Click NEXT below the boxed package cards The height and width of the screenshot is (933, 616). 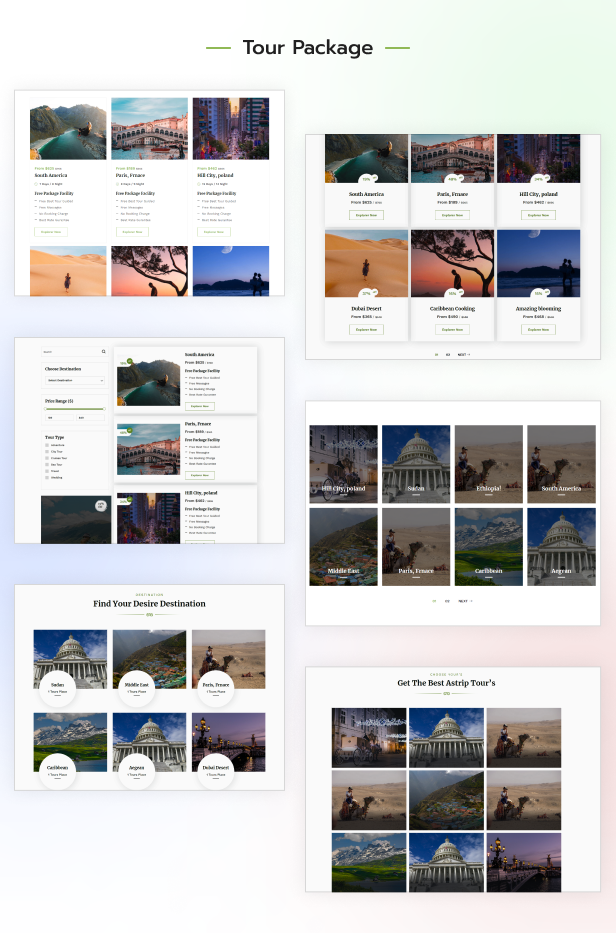pos(464,354)
